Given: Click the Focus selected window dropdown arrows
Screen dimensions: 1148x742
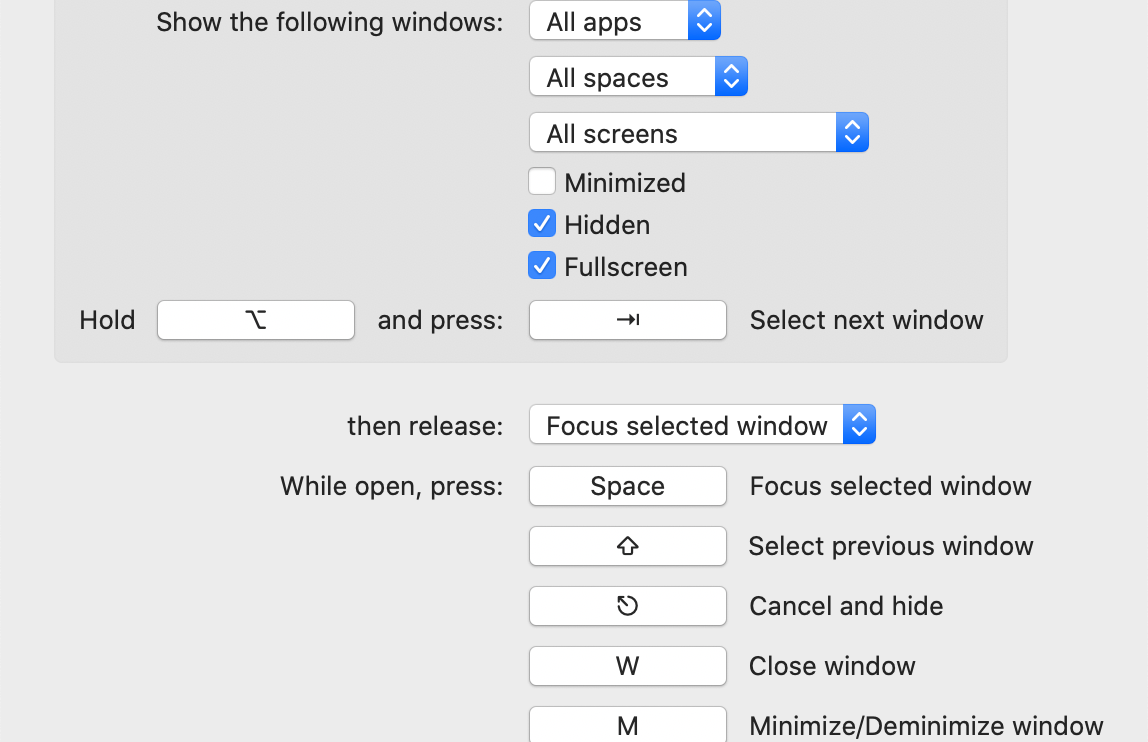Looking at the screenshot, I should click(x=859, y=425).
